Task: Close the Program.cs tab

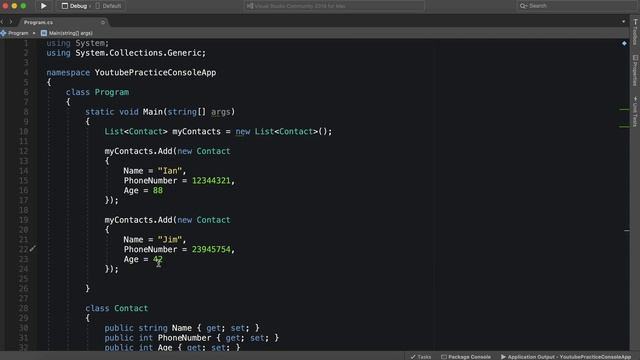Action: (x=102, y=22)
